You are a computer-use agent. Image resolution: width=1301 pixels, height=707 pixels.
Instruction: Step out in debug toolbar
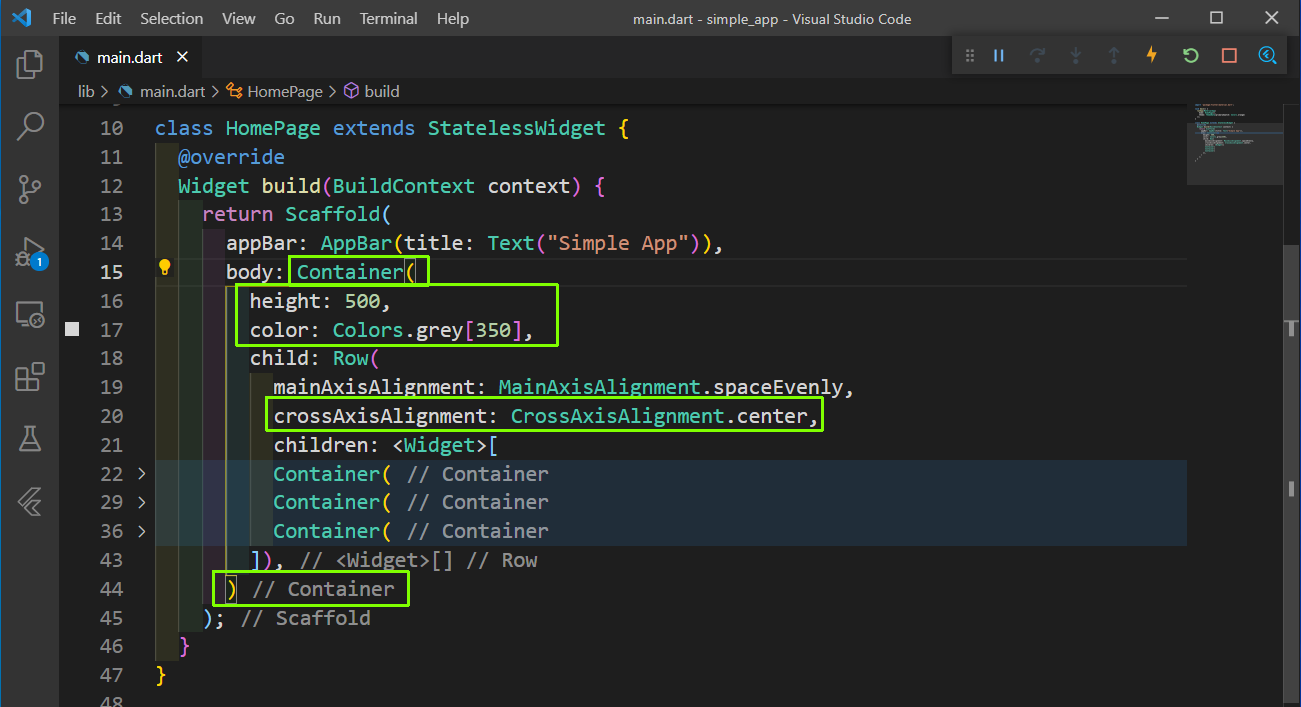(x=1114, y=56)
